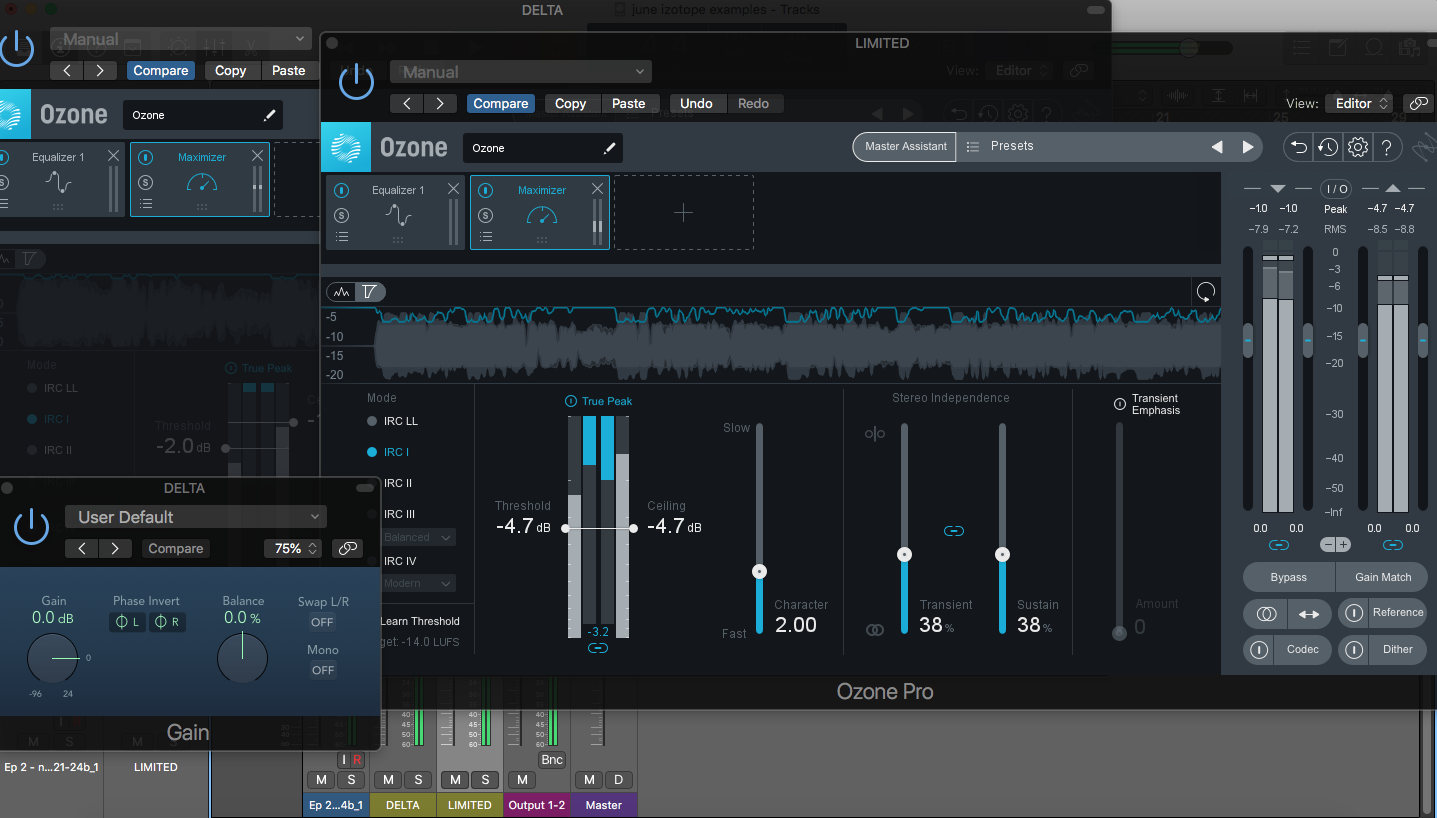Select previous preset with left triangle arrow
This screenshot has height=818, width=1437.
tap(1217, 147)
